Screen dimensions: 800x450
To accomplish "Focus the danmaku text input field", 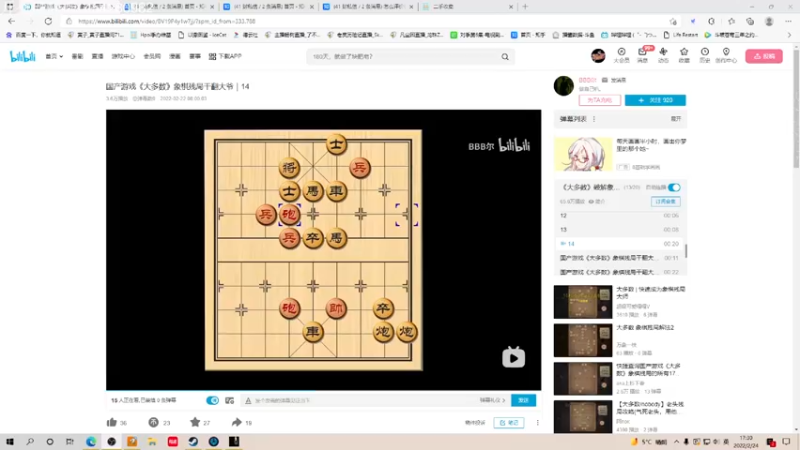I will click(x=360, y=401).
